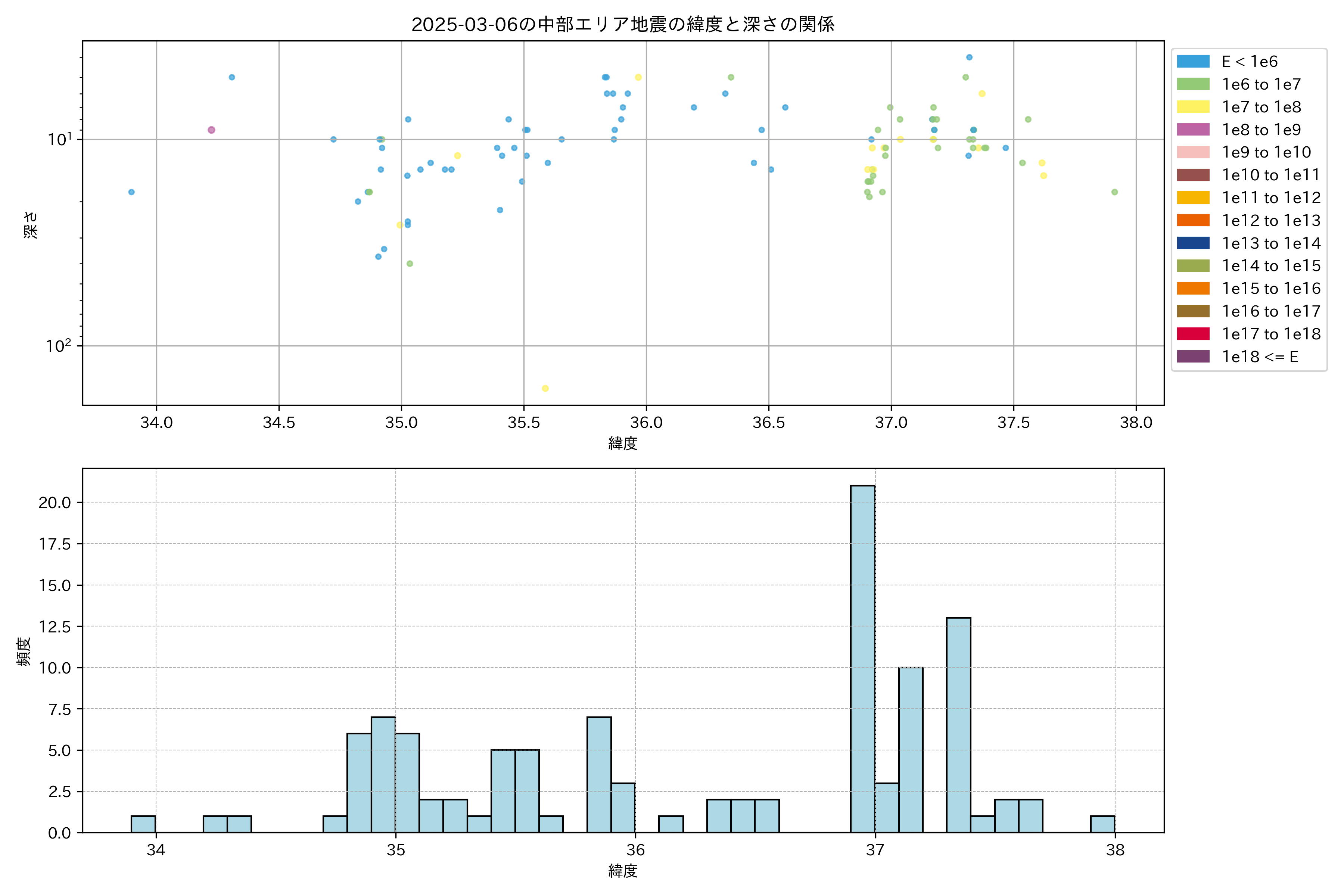Click the 1e18 <= E legend label
Screen dimensions: 1344x896
click(x=1259, y=357)
